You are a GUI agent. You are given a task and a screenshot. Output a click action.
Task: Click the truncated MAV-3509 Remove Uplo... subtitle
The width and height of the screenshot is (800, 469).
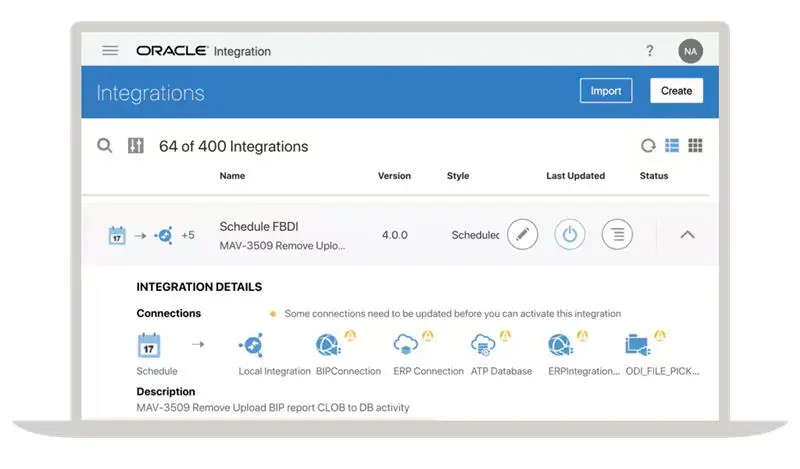pos(282,245)
